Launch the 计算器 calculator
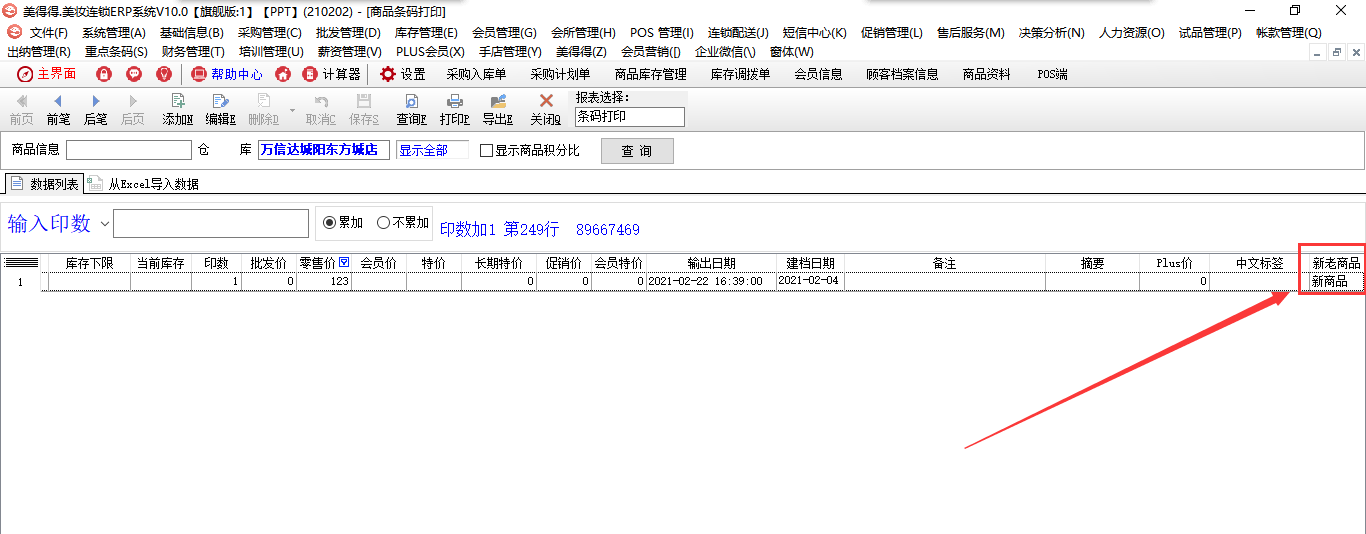Viewport: 1366px width, 534px height. (332, 74)
